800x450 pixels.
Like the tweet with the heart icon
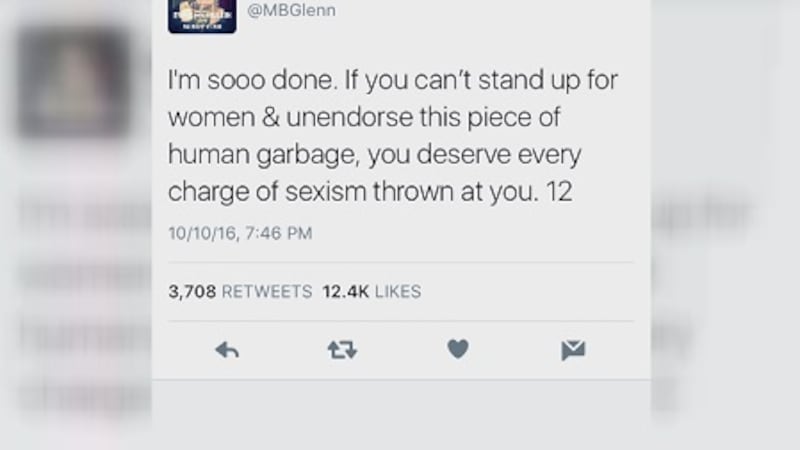coord(458,349)
